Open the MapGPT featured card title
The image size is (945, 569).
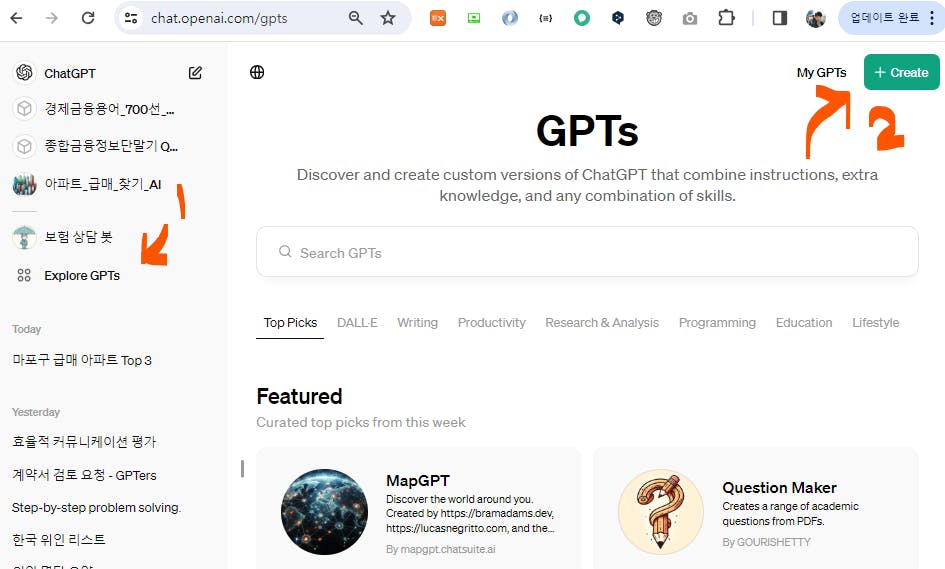[x=418, y=480]
